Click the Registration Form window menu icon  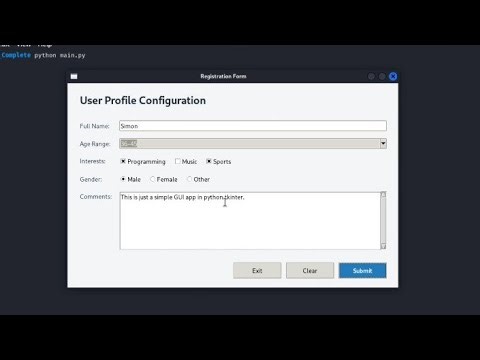pos(74,76)
